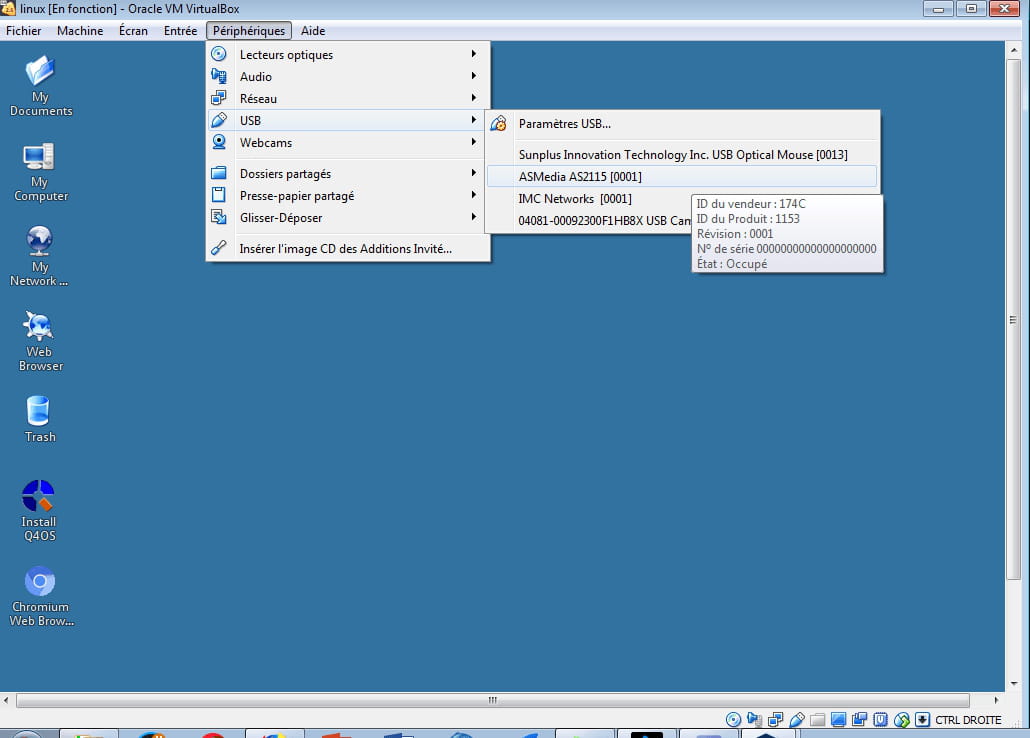The width and height of the screenshot is (1030, 738).
Task: Select Chromium Web Browser desktop icon
Action: [41, 596]
